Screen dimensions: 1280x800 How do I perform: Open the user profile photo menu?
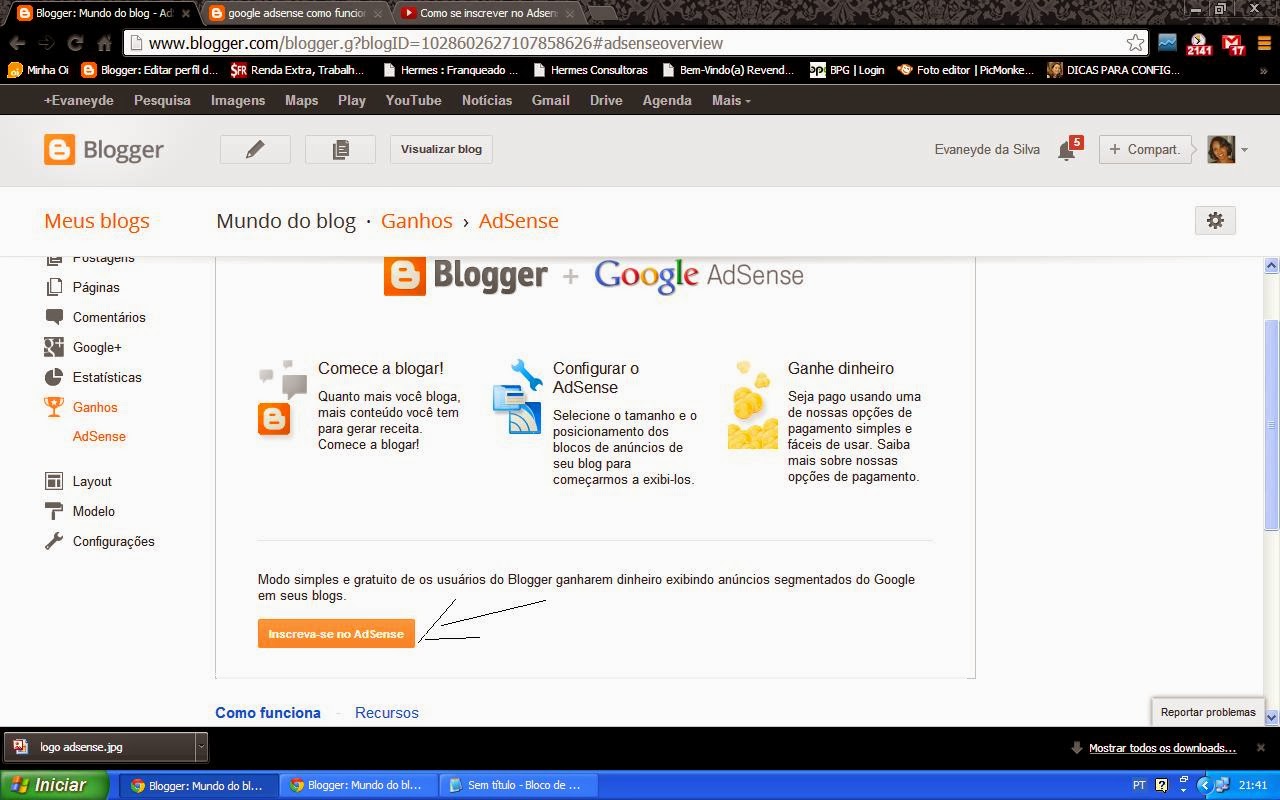1221,149
